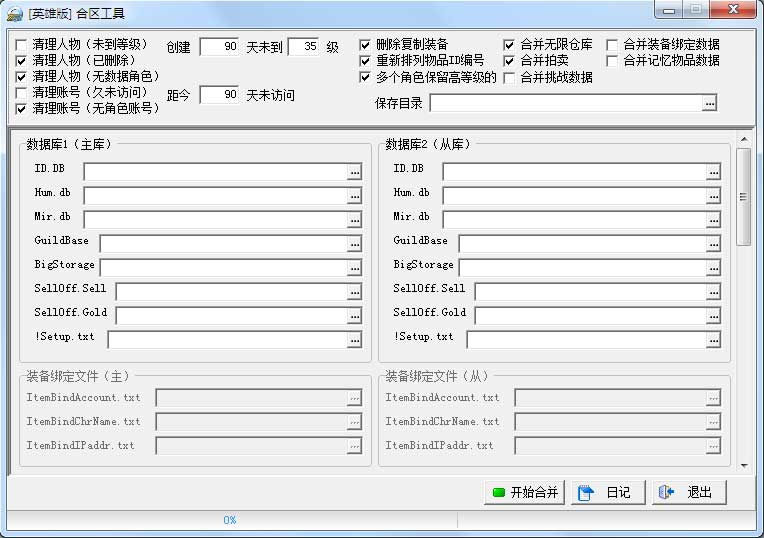Image resolution: width=764 pixels, height=538 pixels.
Task: Toggle 删除复制装备 checkbox
Action: 364,45
